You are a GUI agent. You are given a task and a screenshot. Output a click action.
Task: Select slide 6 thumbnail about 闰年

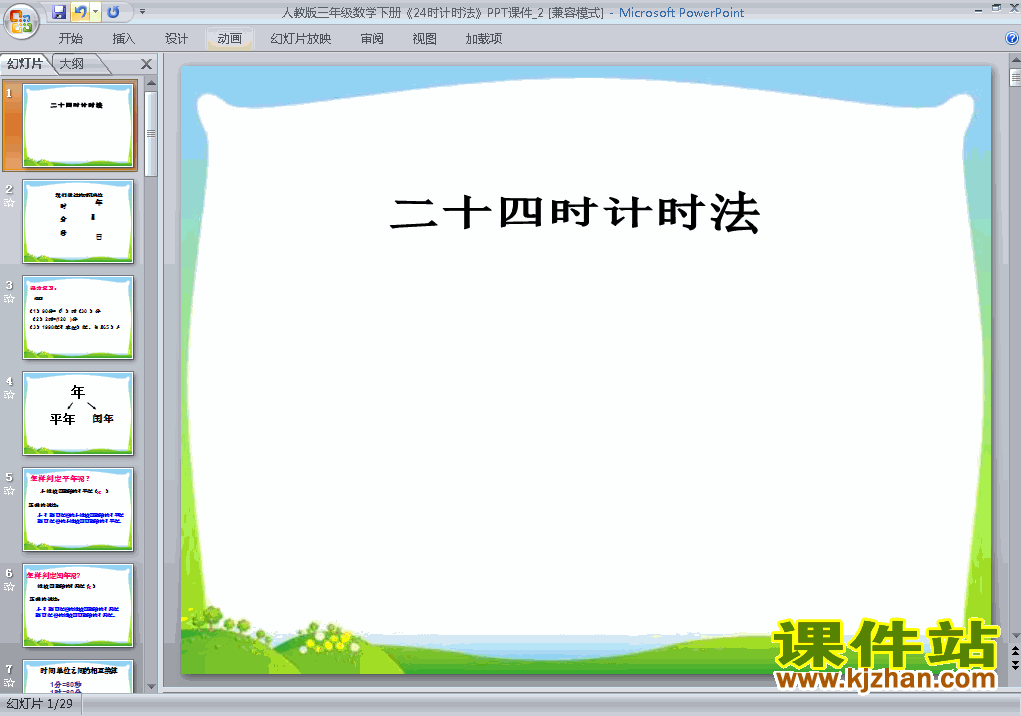(x=78, y=605)
